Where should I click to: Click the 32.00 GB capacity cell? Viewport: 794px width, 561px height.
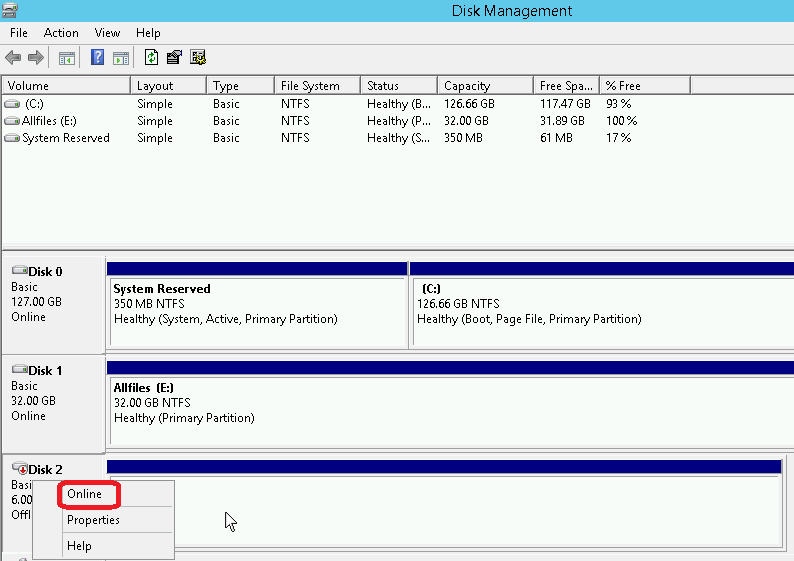[466, 121]
